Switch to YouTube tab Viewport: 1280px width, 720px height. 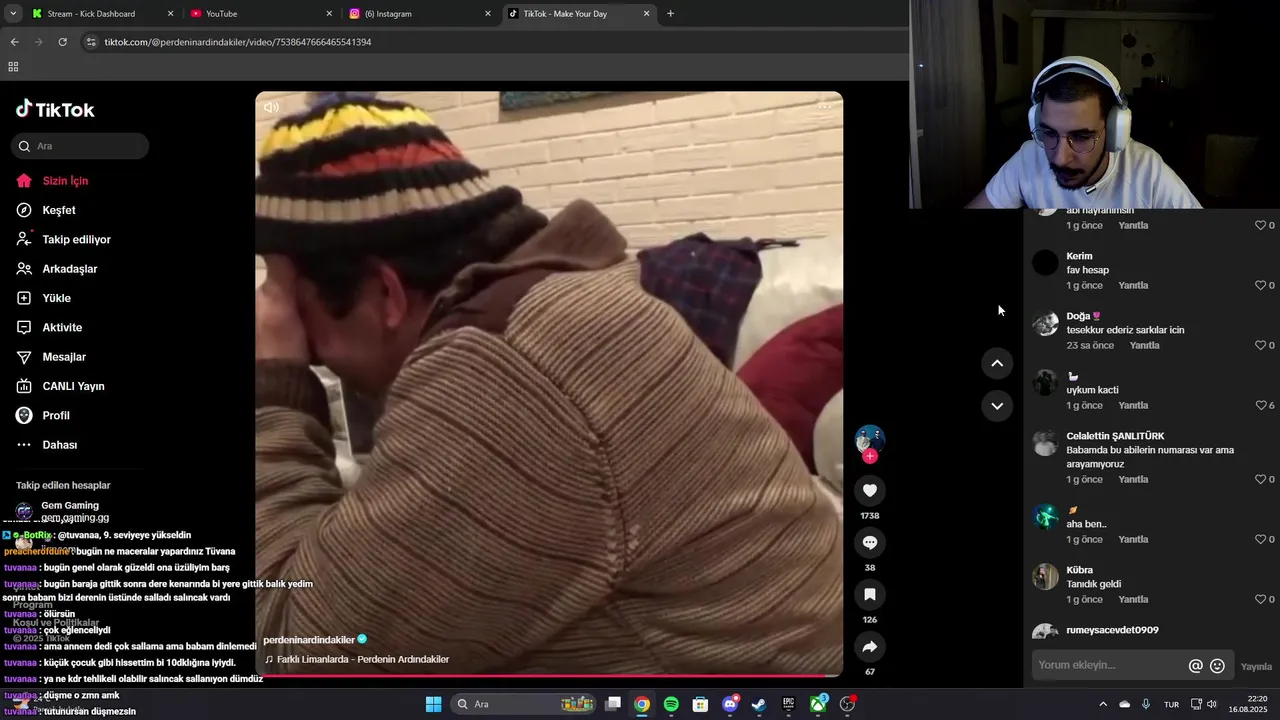point(261,14)
